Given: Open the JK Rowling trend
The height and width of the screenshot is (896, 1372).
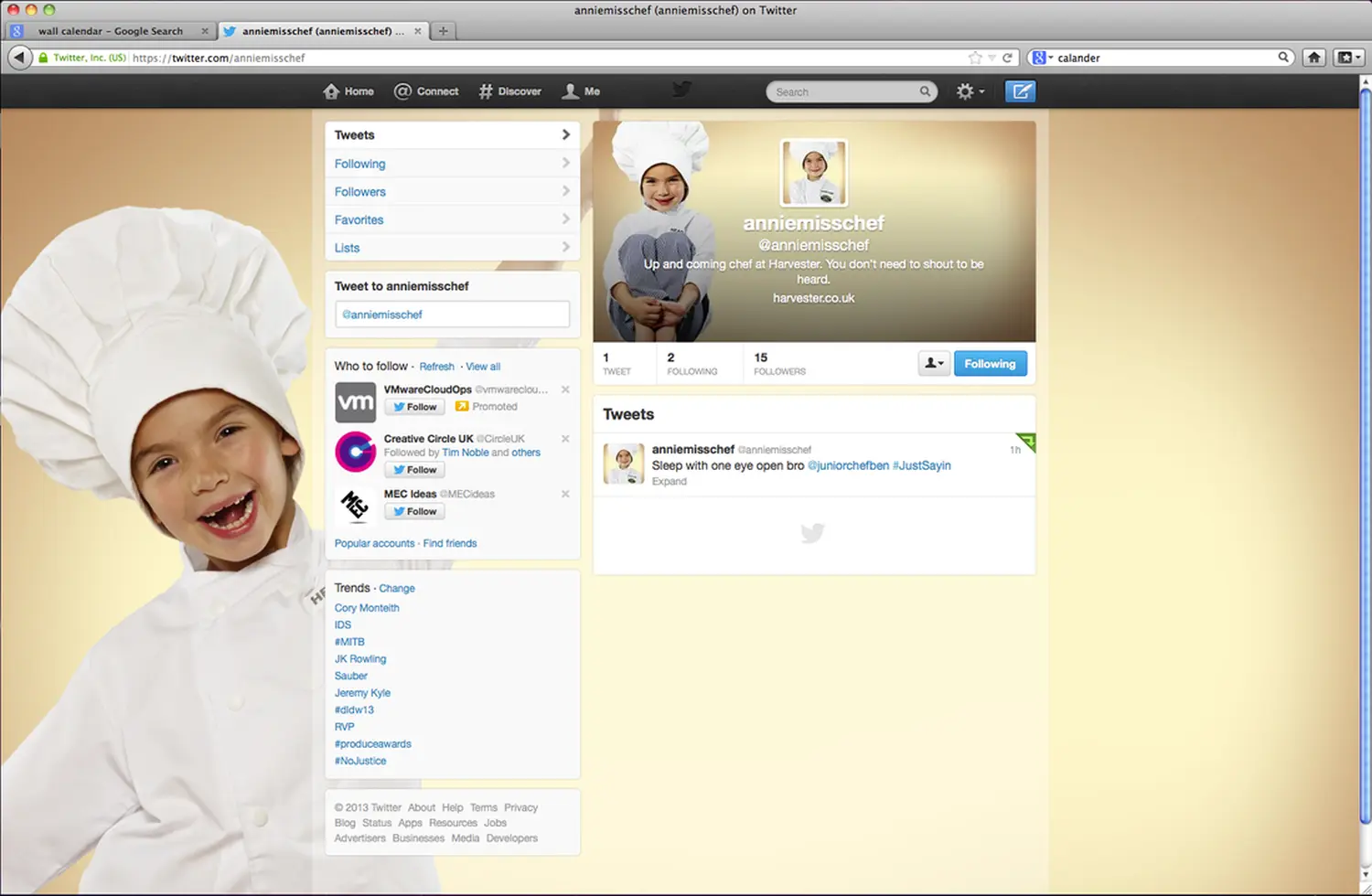Looking at the screenshot, I should pyautogui.click(x=360, y=659).
